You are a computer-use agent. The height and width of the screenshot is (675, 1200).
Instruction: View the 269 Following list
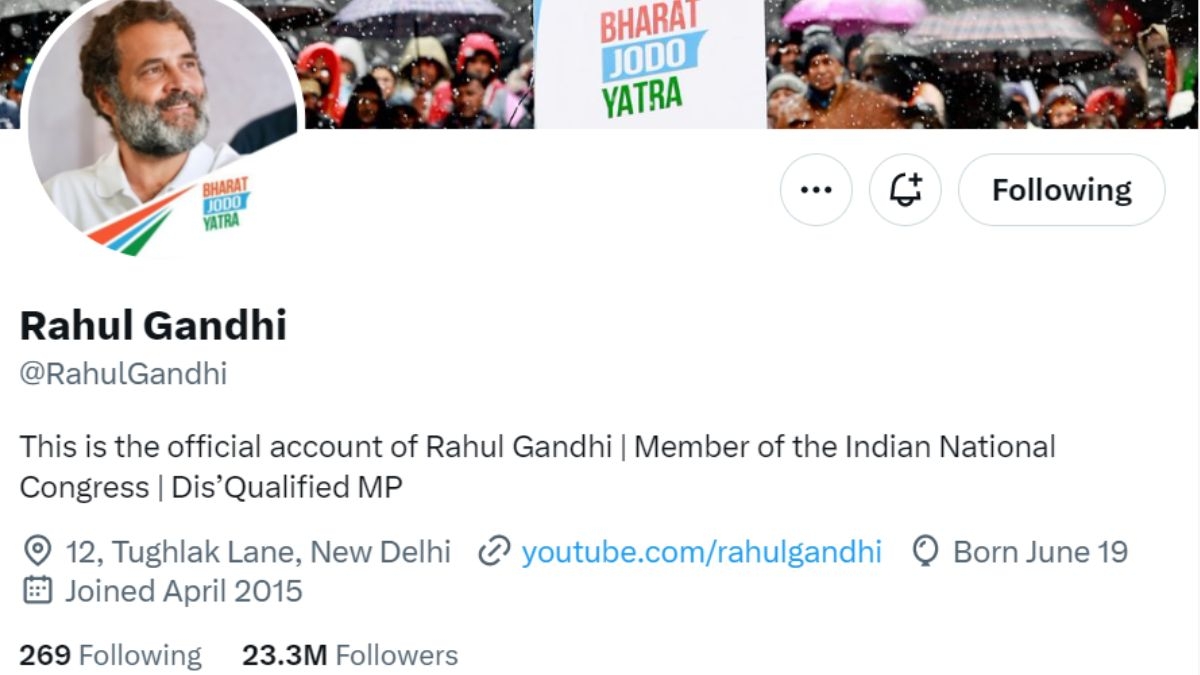(110, 655)
